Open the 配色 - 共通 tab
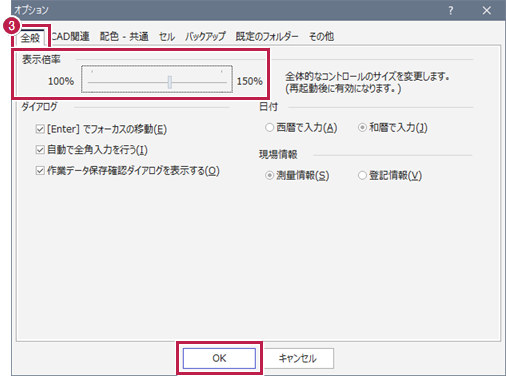506x377 pixels. click(x=124, y=36)
